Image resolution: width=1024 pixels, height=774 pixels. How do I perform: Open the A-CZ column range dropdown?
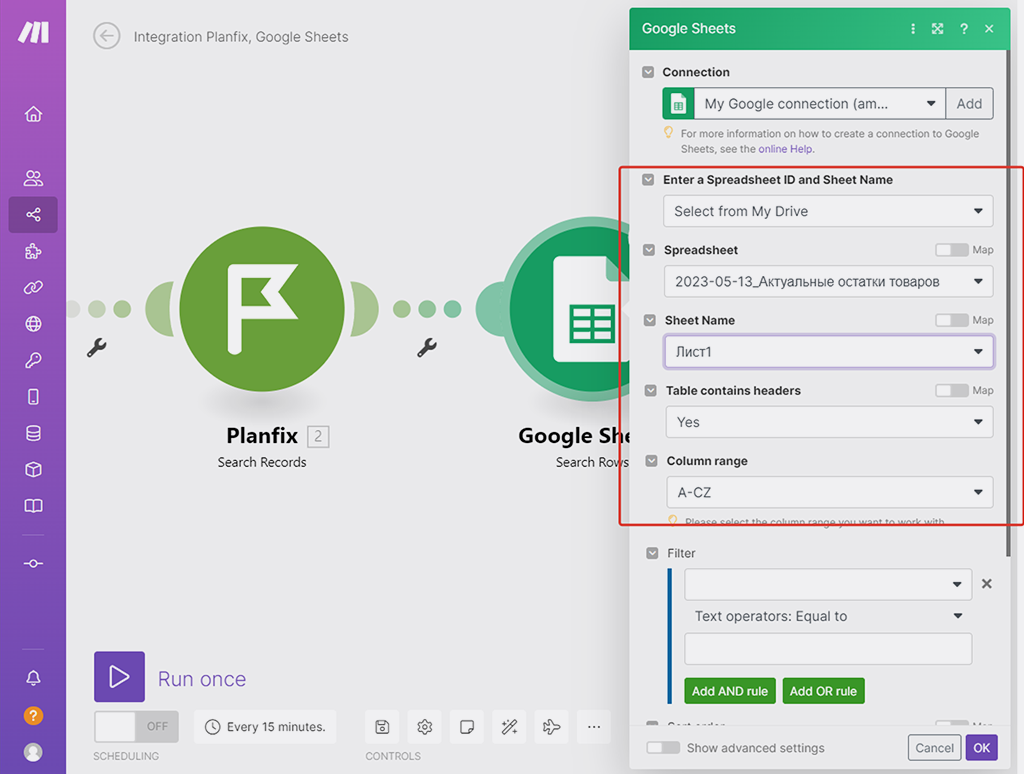tap(830, 492)
